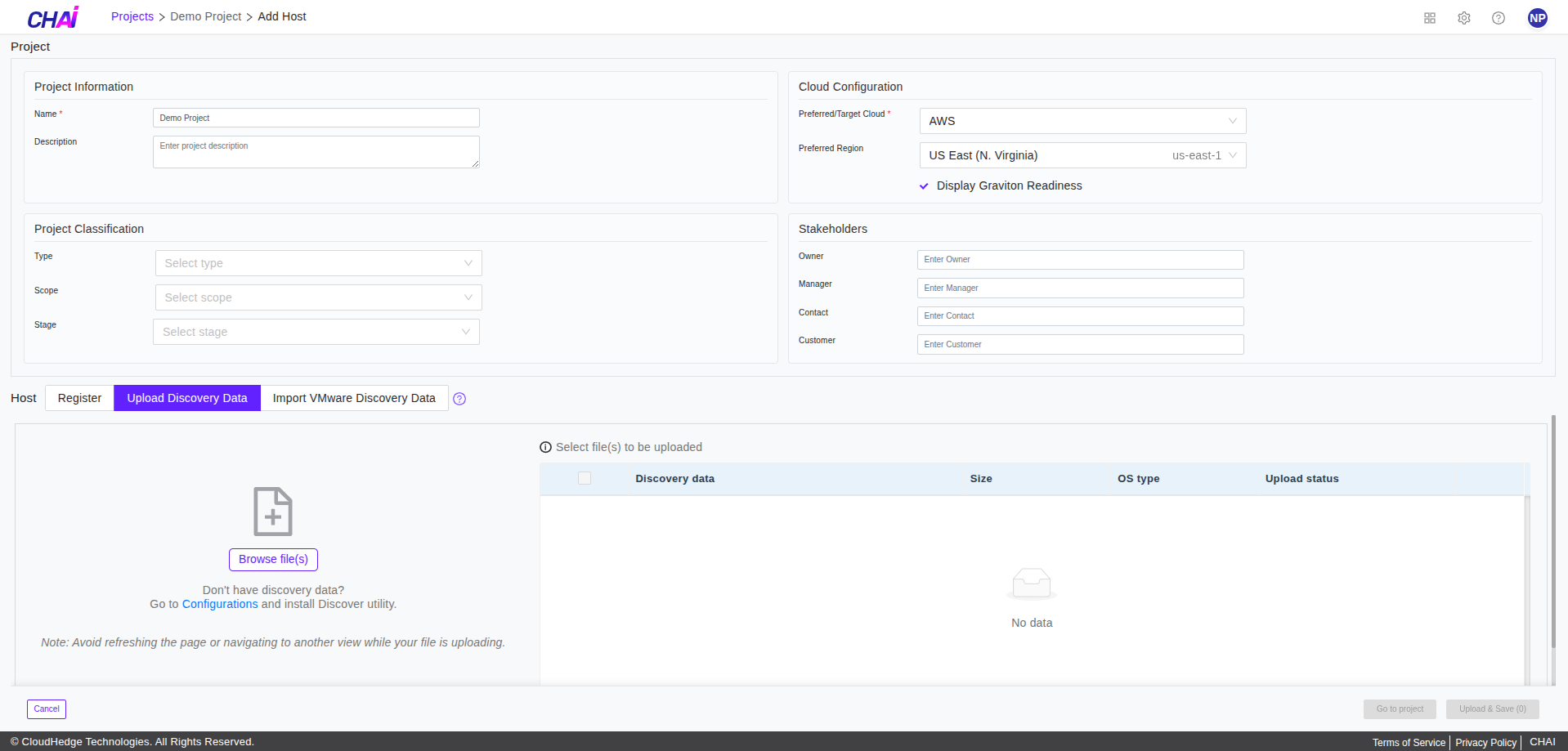Open the apps grid icon in the header
This screenshot has height=751, width=1568.
[x=1430, y=18]
